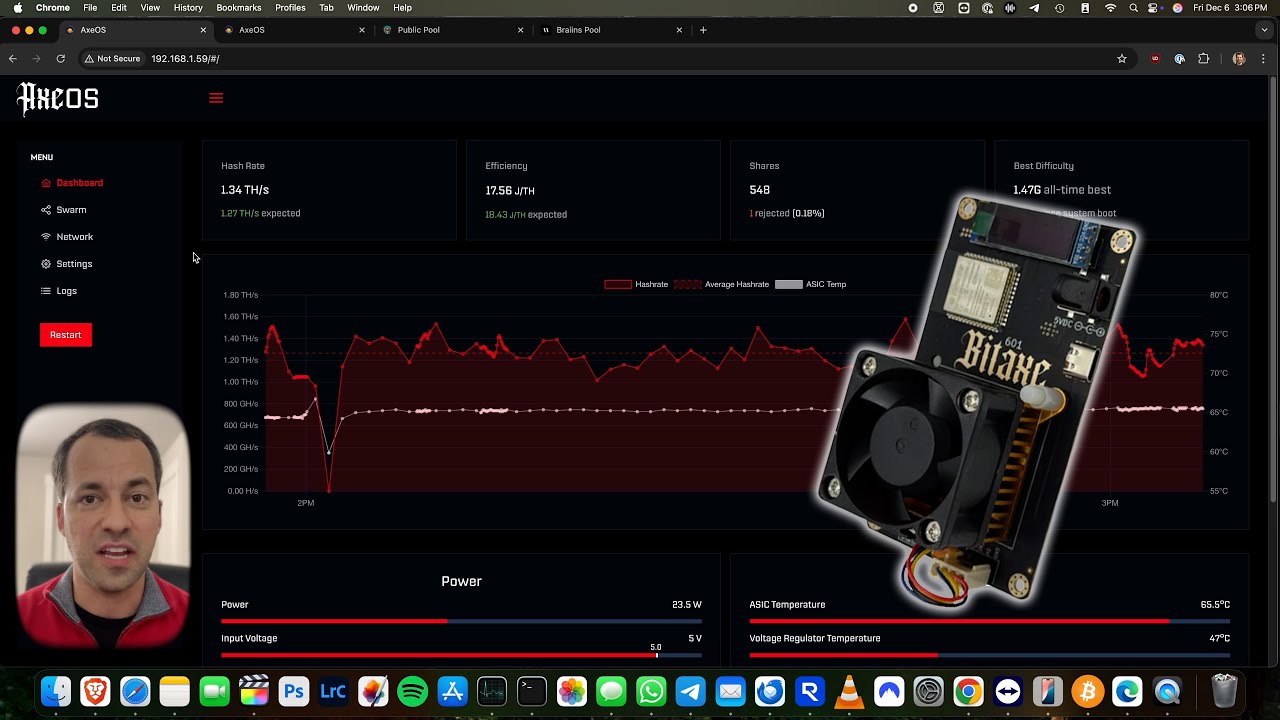Image resolution: width=1280 pixels, height=720 pixels.
Task: Open the Trash in the Dock
Action: (1224, 691)
